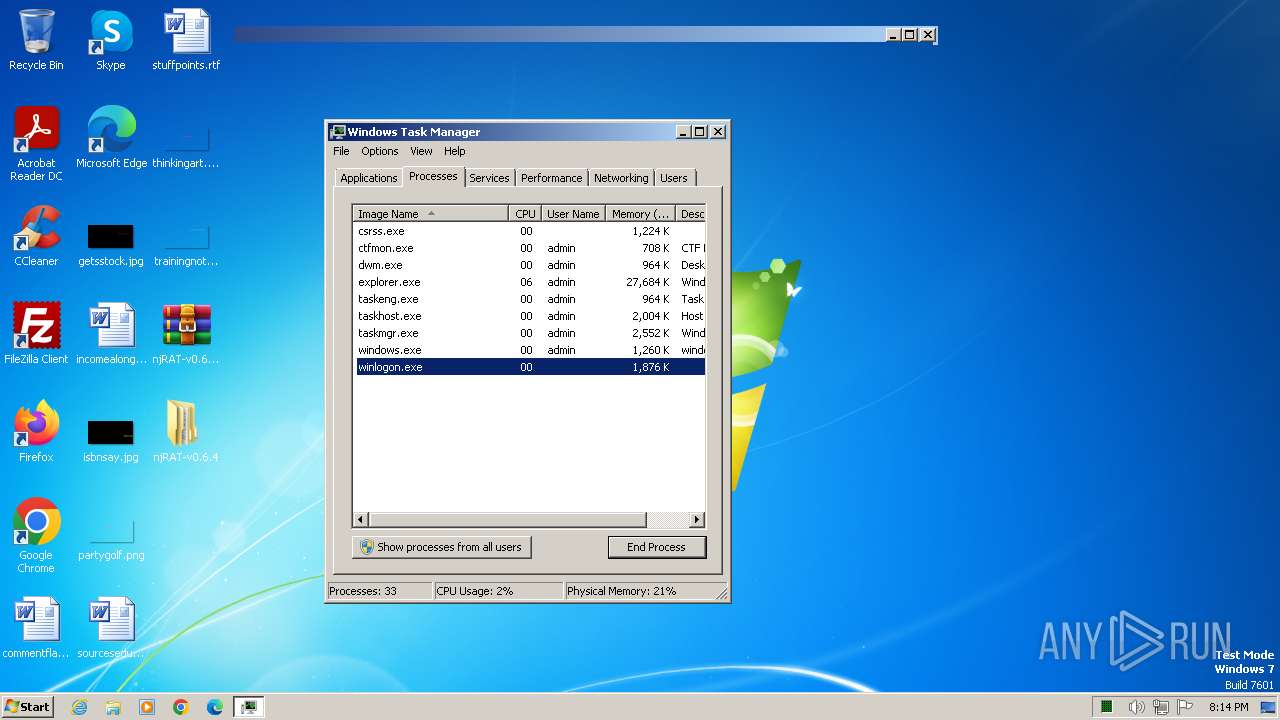This screenshot has height=720, width=1280.
Task: Click the scroll-right arrow of process list
Action: click(697, 519)
